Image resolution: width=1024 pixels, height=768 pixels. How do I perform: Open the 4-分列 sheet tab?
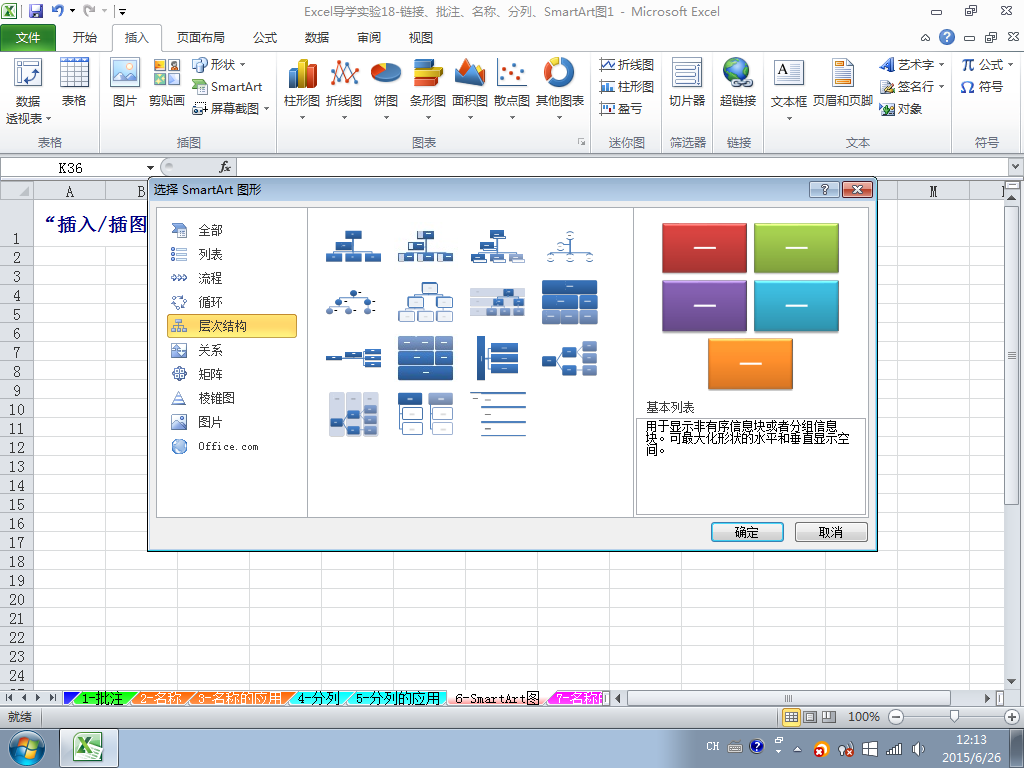[x=318, y=698]
